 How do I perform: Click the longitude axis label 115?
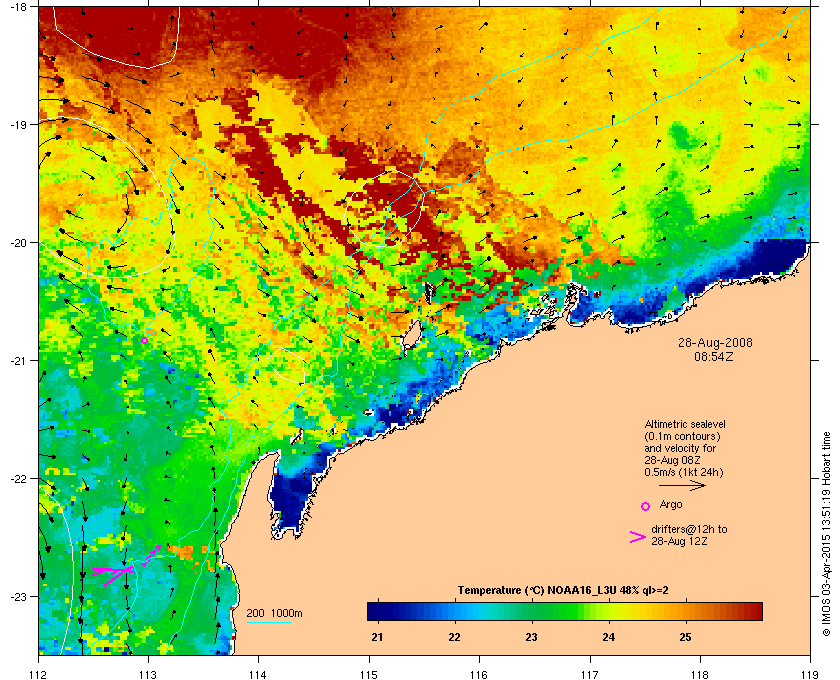point(369,674)
